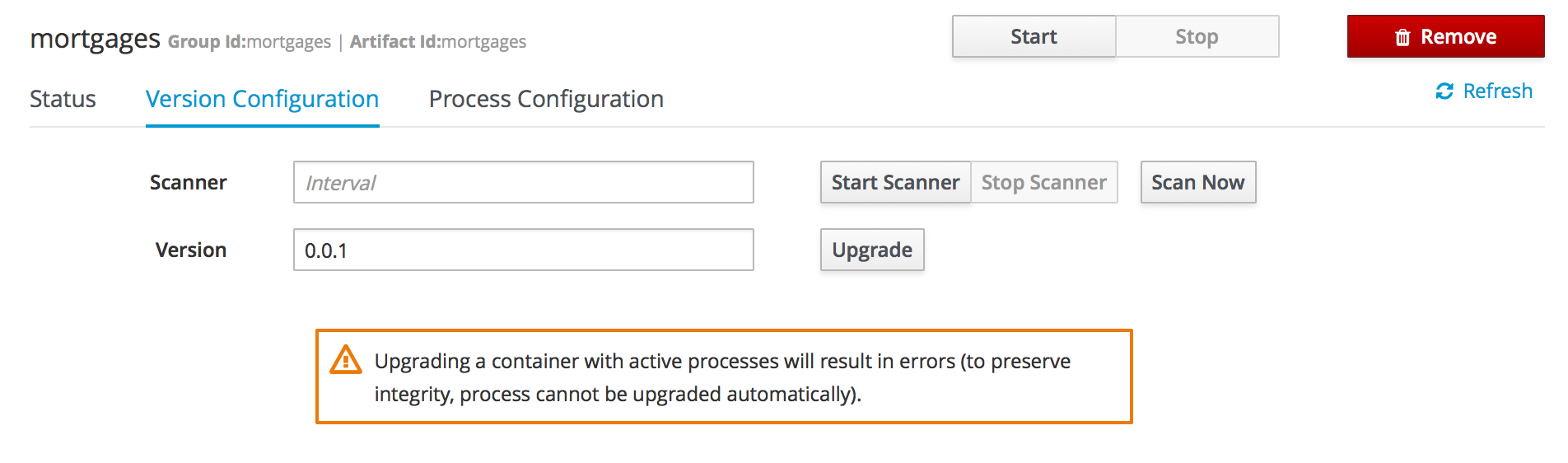This screenshot has width=1568, height=463.
Task: Click the trash icon on Remove button
Action: [x=1402, y=37]
